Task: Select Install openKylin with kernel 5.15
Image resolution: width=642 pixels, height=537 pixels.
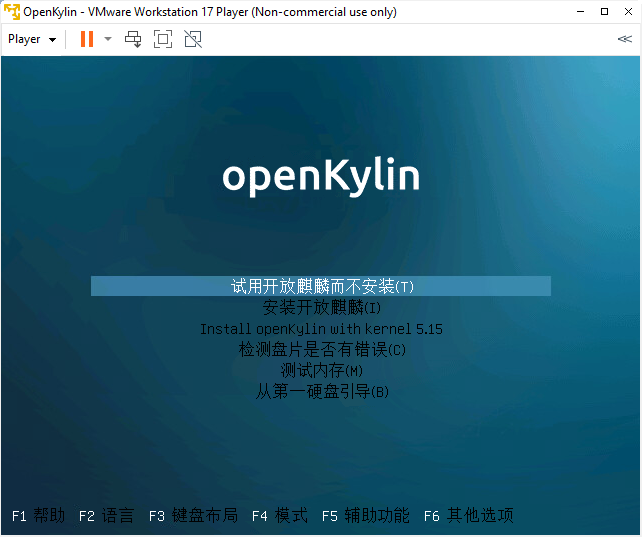Action: (321, 328)
